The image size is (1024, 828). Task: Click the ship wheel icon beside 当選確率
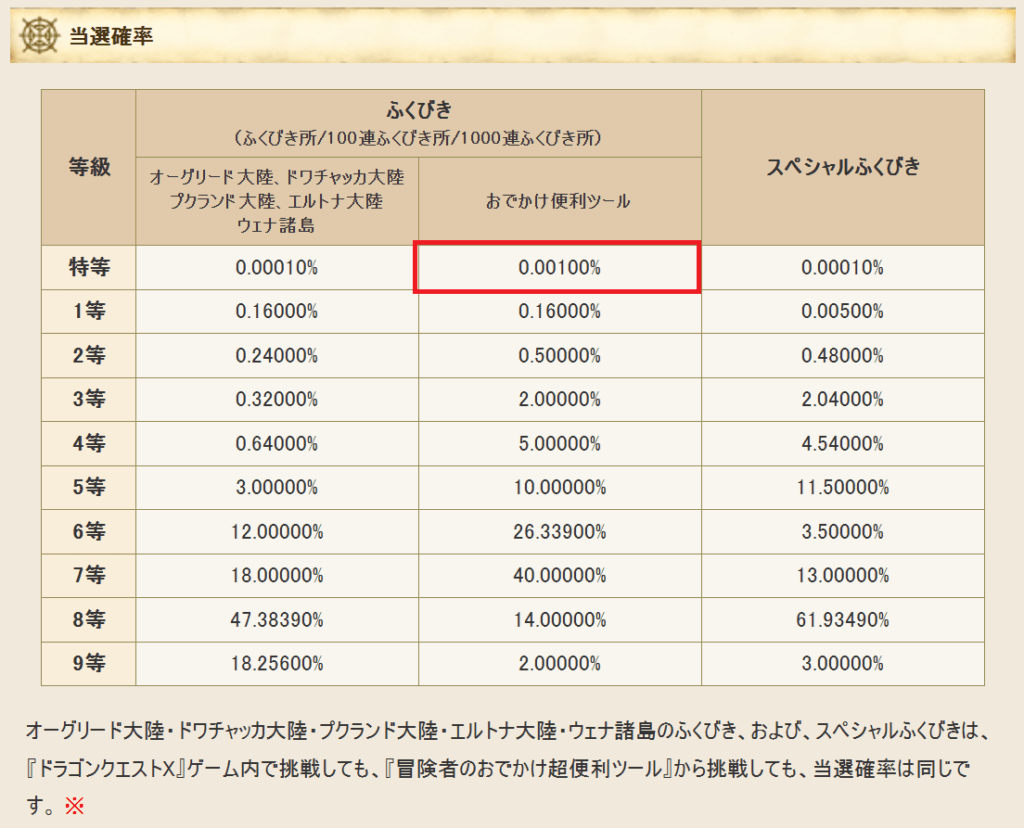[x=39, y=37]
